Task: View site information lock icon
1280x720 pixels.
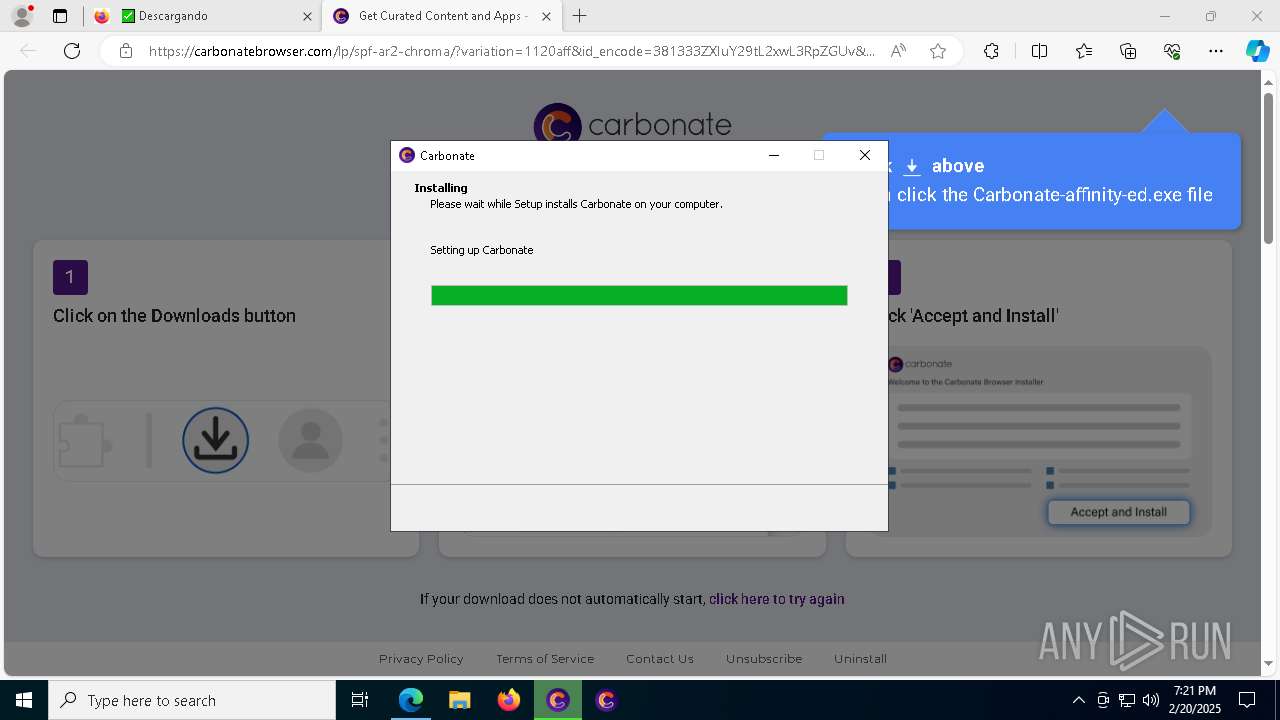Action: click(x=126, y=51)
